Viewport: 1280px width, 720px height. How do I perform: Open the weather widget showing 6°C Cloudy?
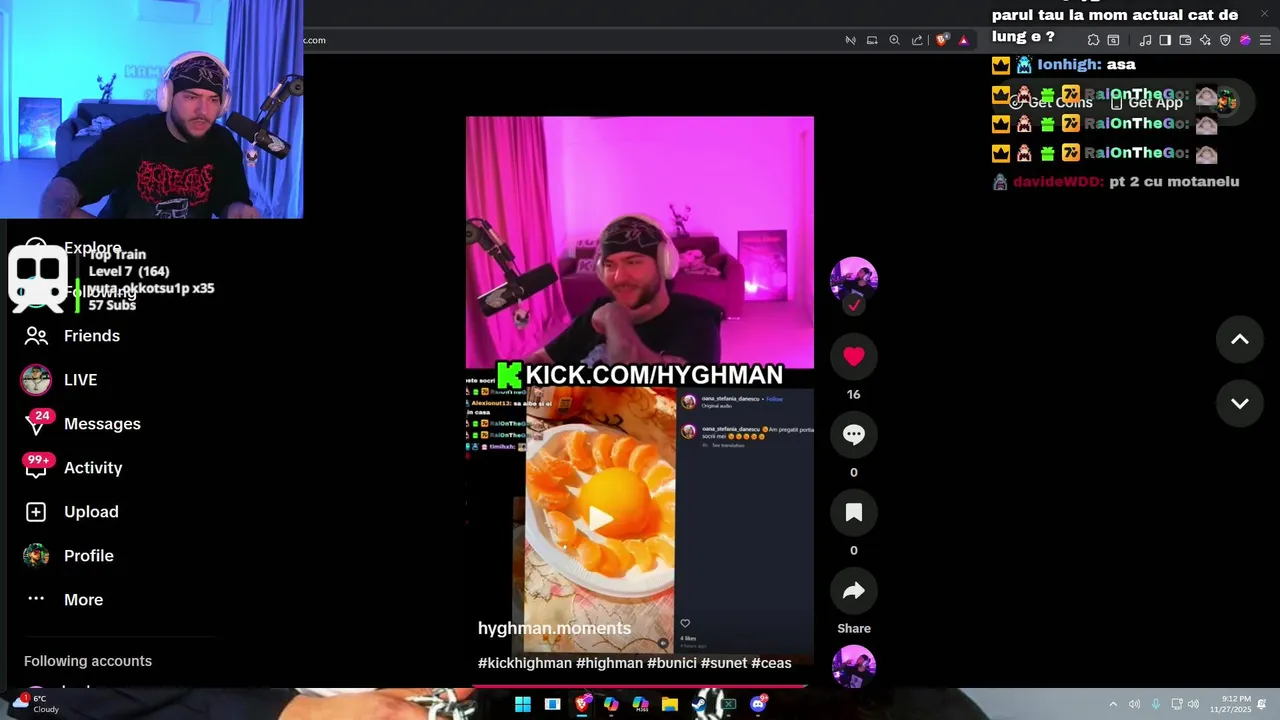(35, 704)
